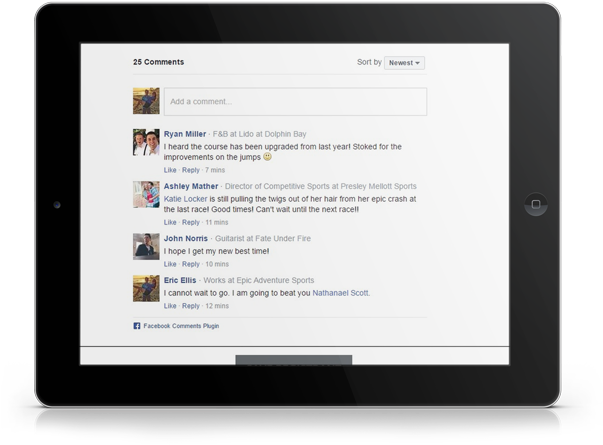Click John Norris's avatar thumbnail
Image resolution: width=603 pixels, height=445 pixels.
(x=146, y=246)
